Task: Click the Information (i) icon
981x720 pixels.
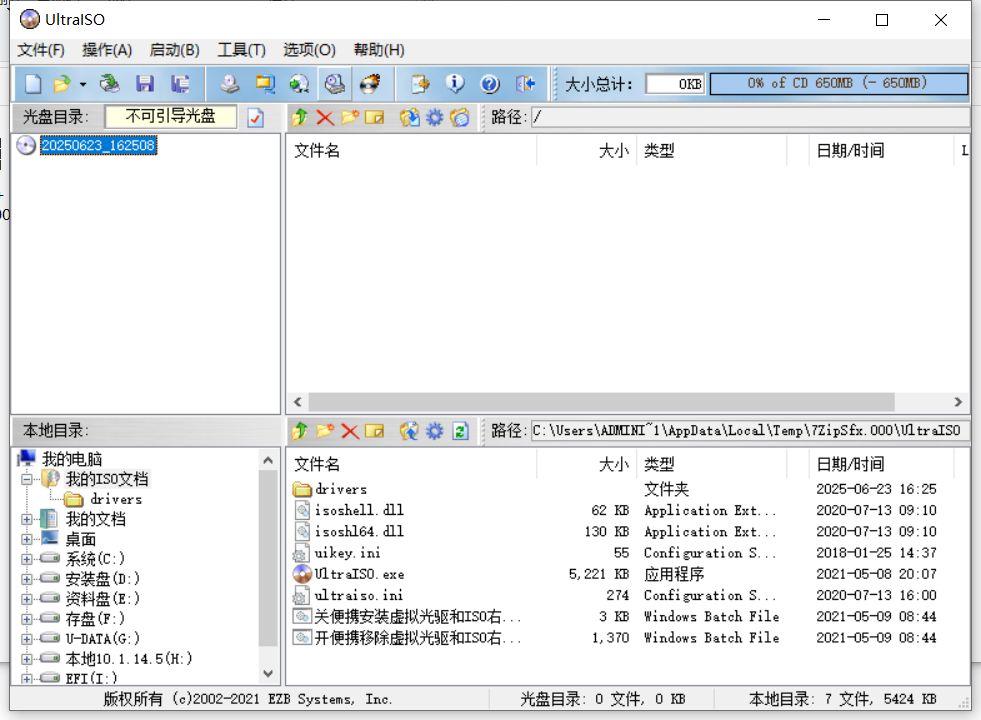Action: (x=455, y=83)
